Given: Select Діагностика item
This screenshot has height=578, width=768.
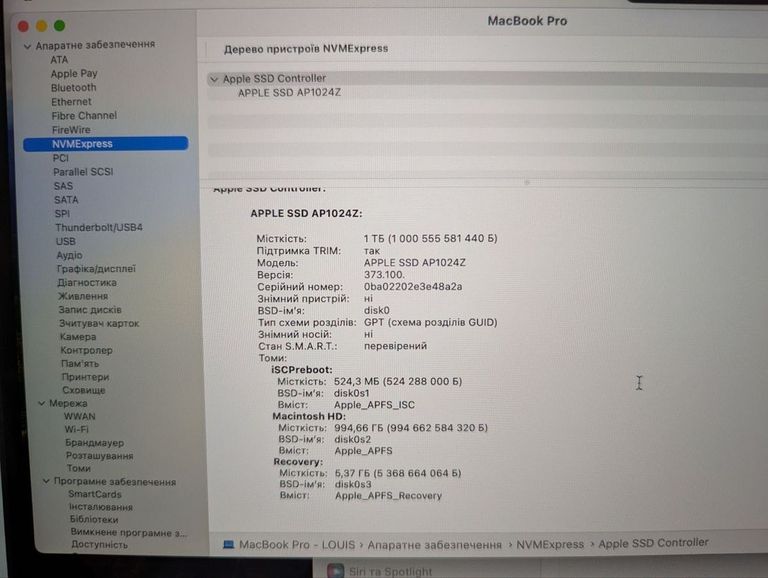Looking at the screenshot, I should point(87,283).
